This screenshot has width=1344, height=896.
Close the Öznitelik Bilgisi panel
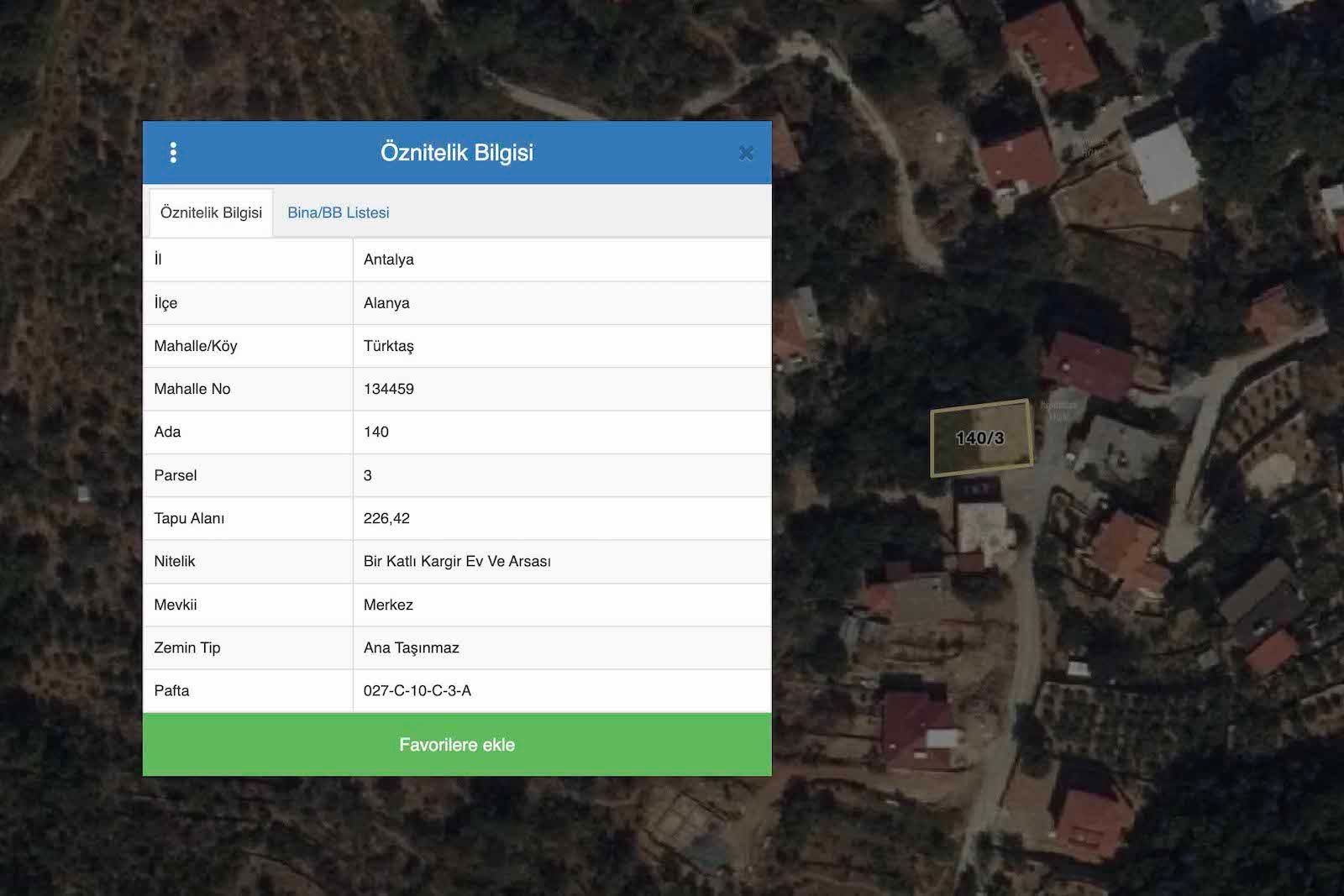(x=745, y=153)
